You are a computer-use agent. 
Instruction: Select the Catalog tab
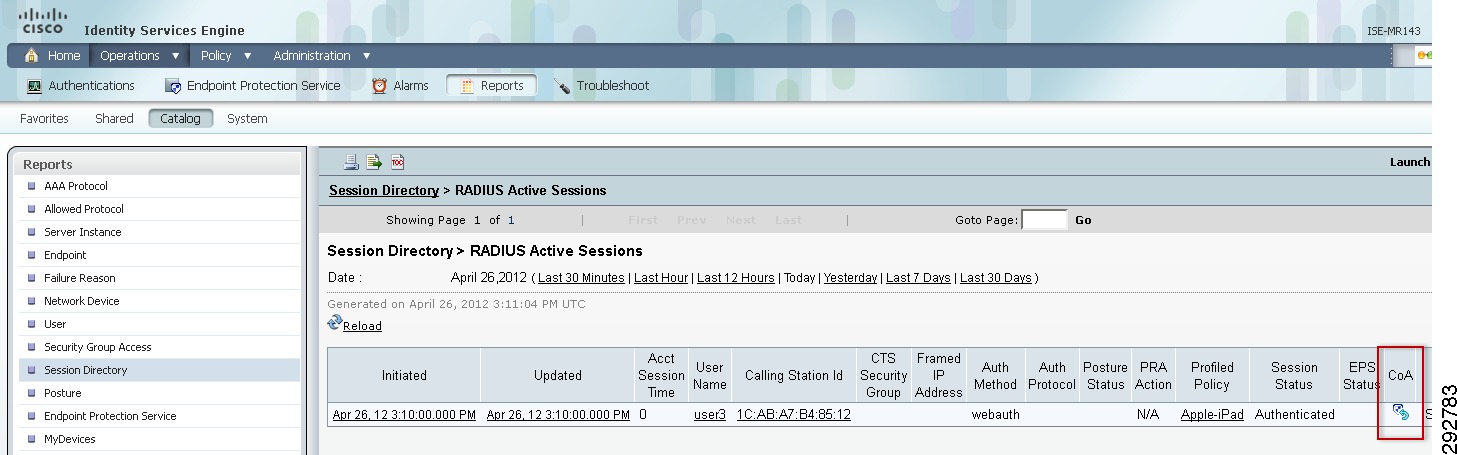pyautogui.click(x=181, y=118)
